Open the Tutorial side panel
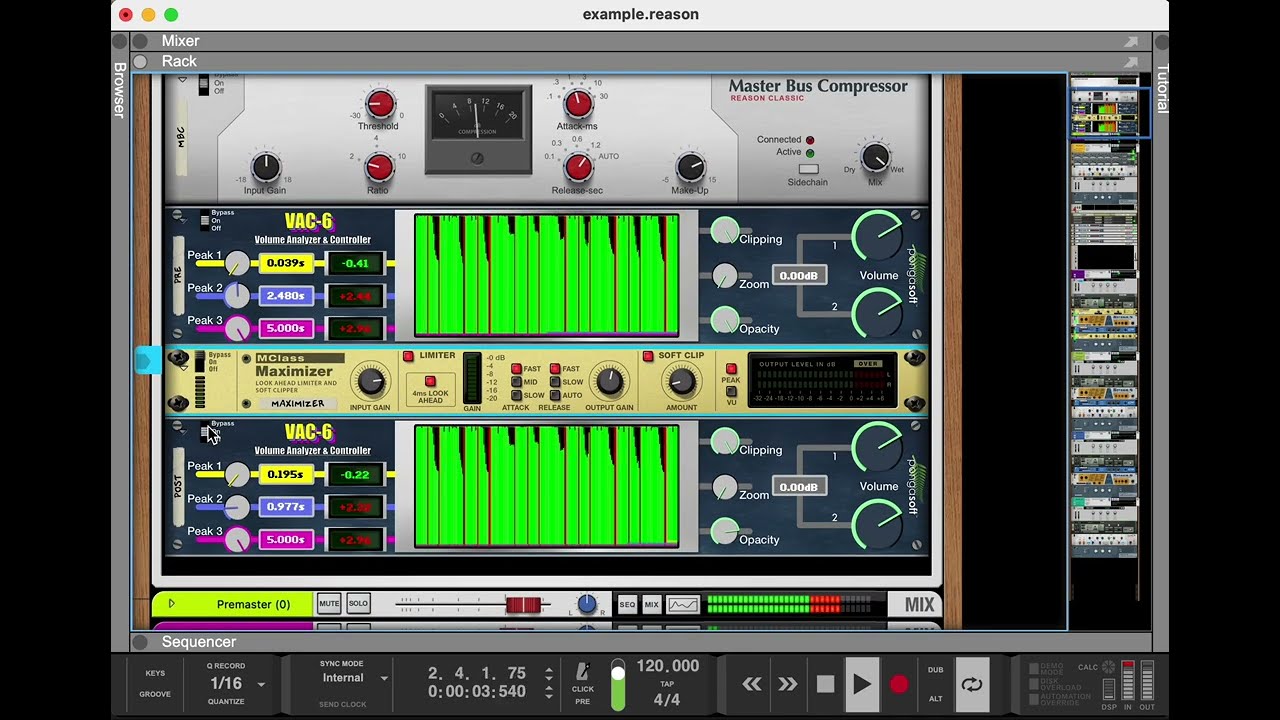This screenshot has width=1280, height=720. coord(1162,89)
